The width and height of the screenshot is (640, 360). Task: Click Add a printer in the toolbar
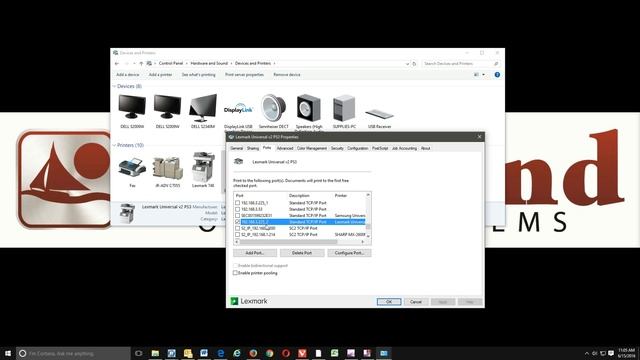point(160,75)
